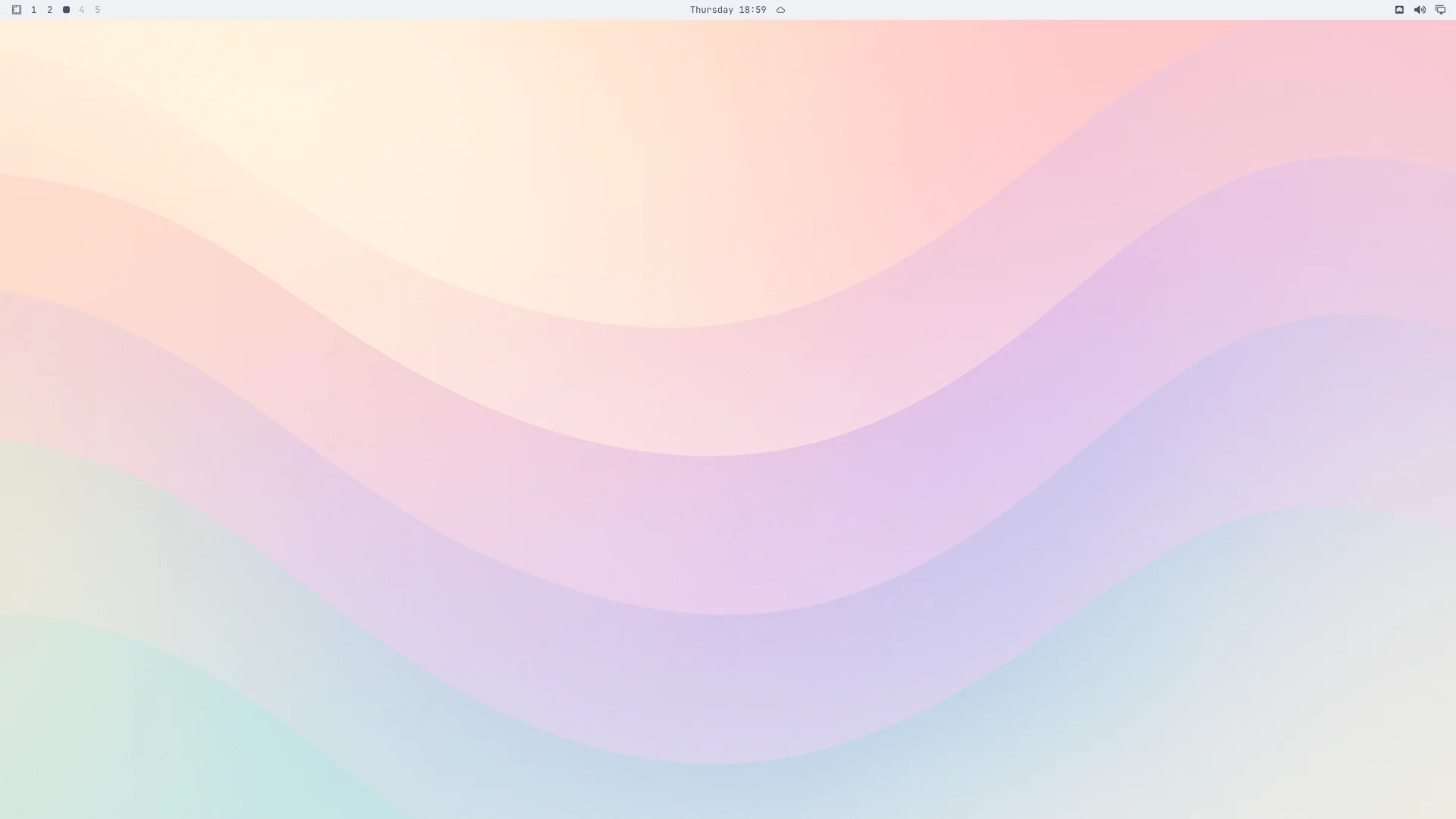This screenshot has height=819, width=1456.
Task: Click the window layout icon in the top bar
Action: [17, 10]
